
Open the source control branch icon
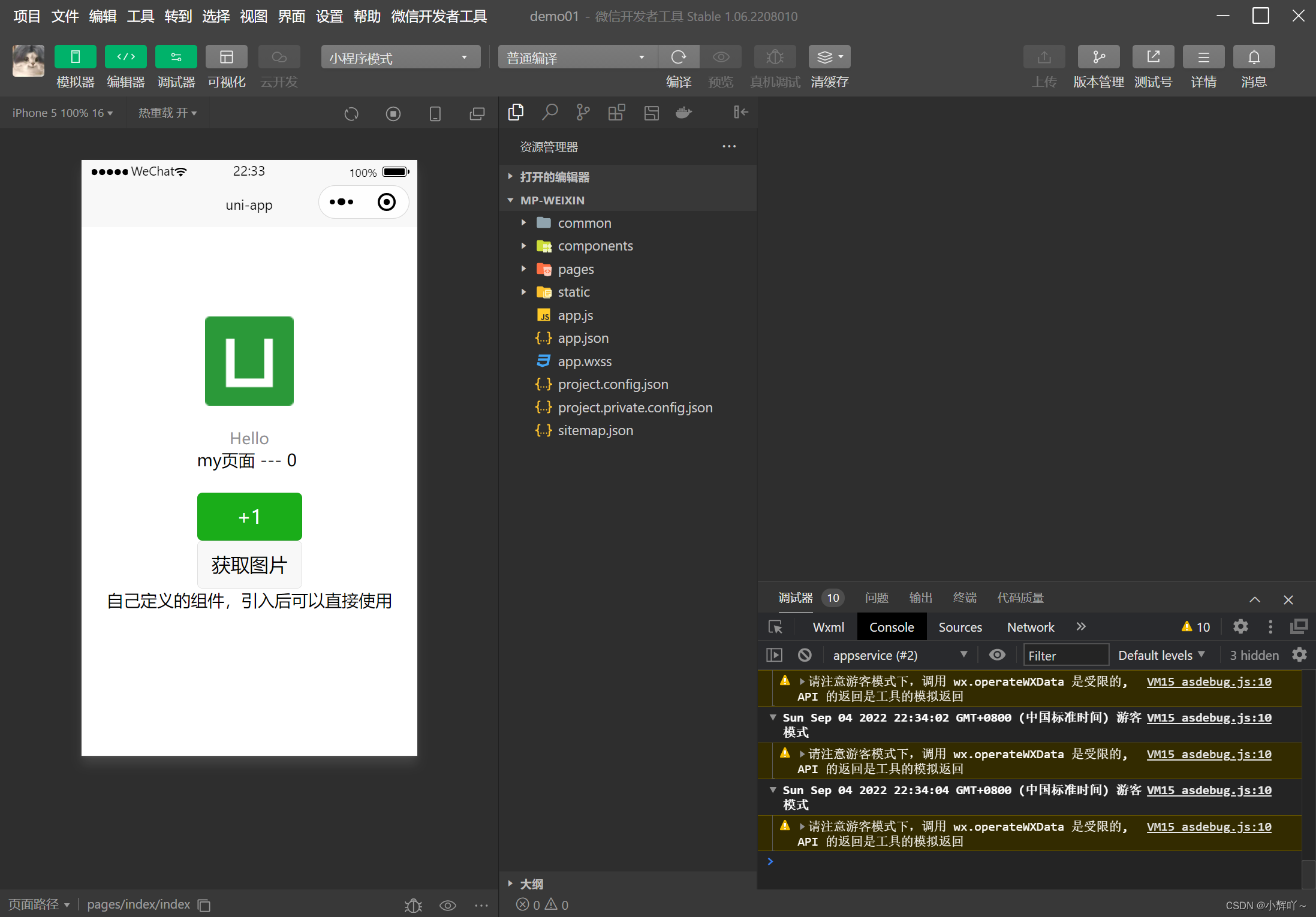pyautogui.click(x=583, y=112)
